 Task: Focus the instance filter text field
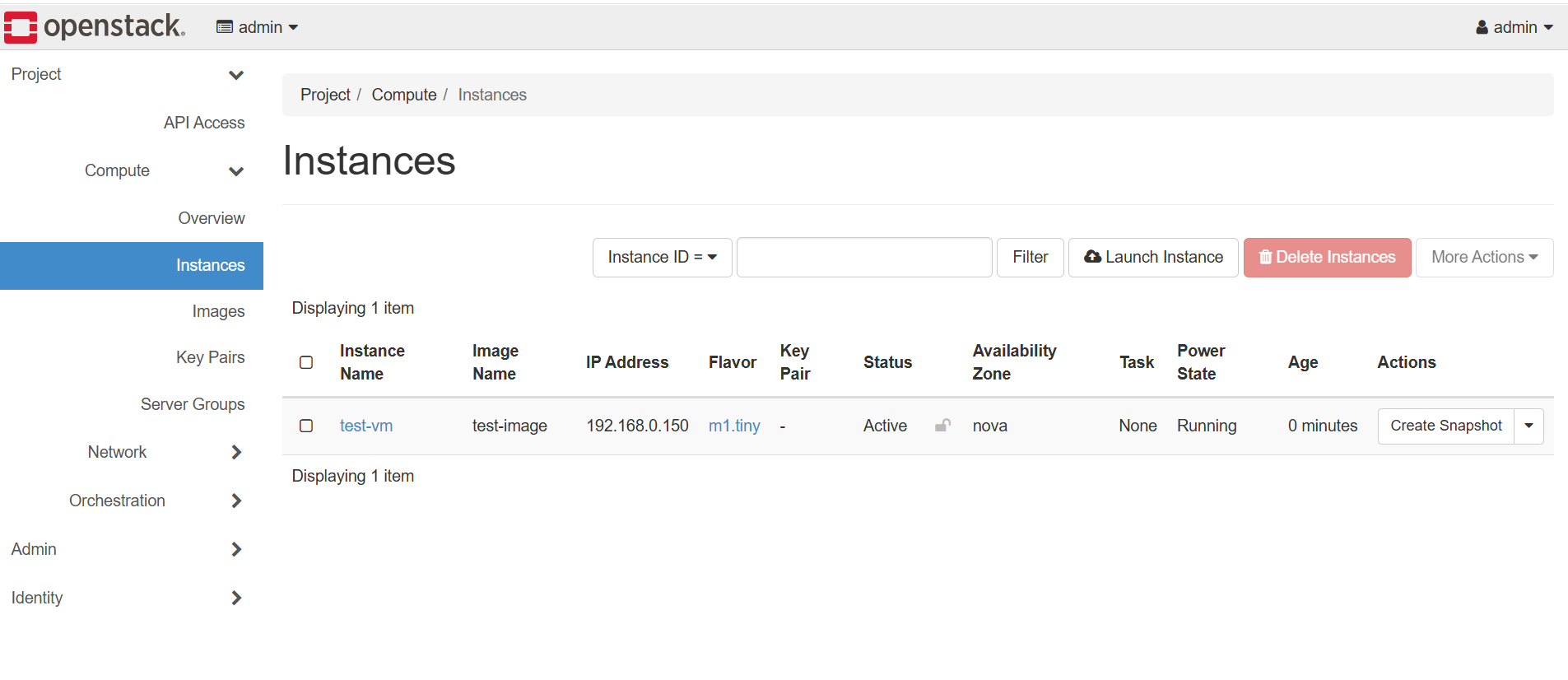click(864, 258)
